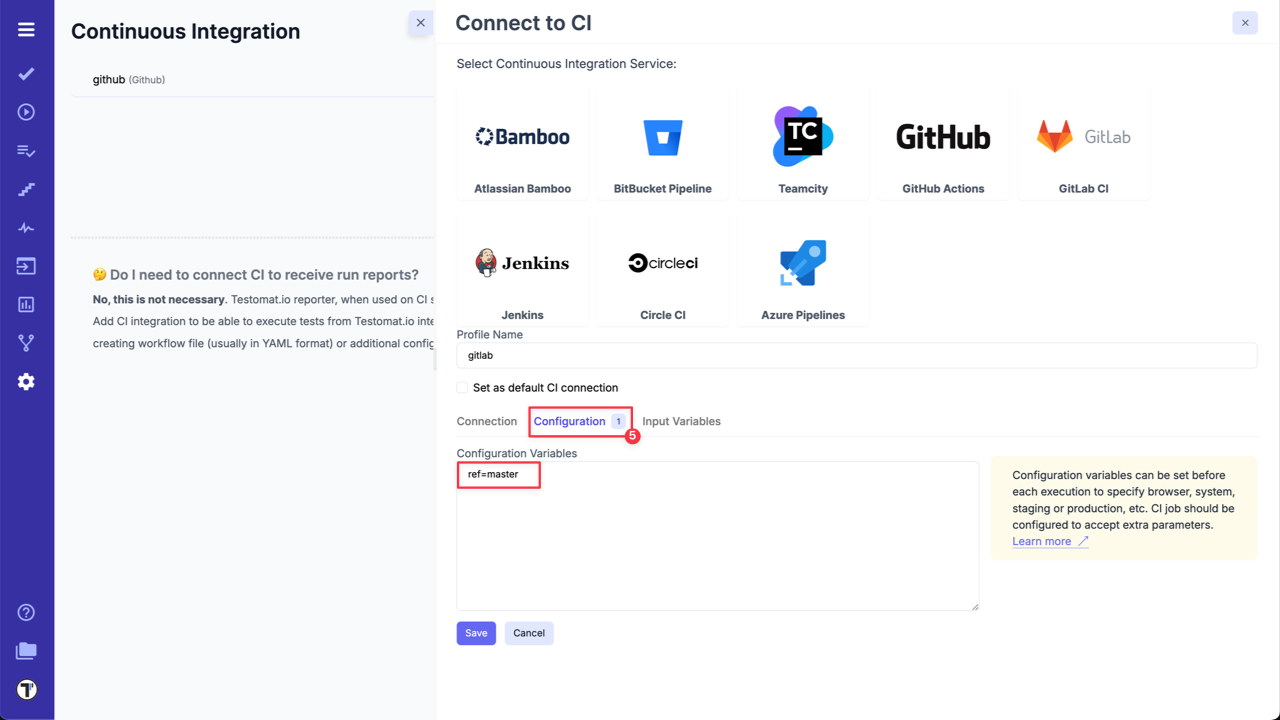Select Azure Pipelines as CI service

pyautogui.click(x=802, y=270)
